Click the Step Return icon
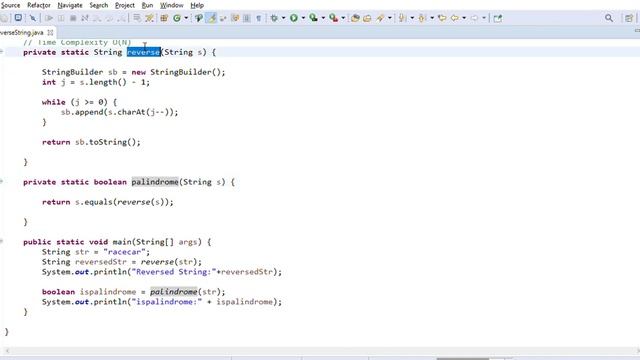 pos(121,18)
